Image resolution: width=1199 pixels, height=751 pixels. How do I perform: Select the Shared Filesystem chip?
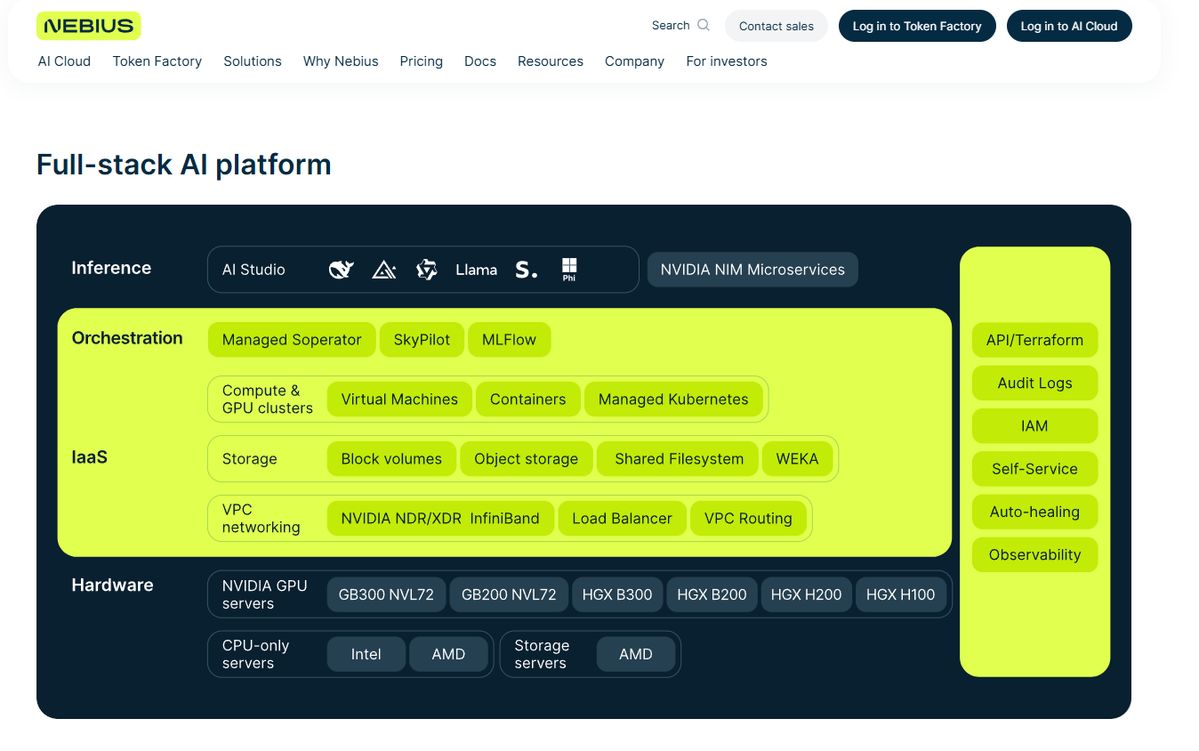[678, 459]
